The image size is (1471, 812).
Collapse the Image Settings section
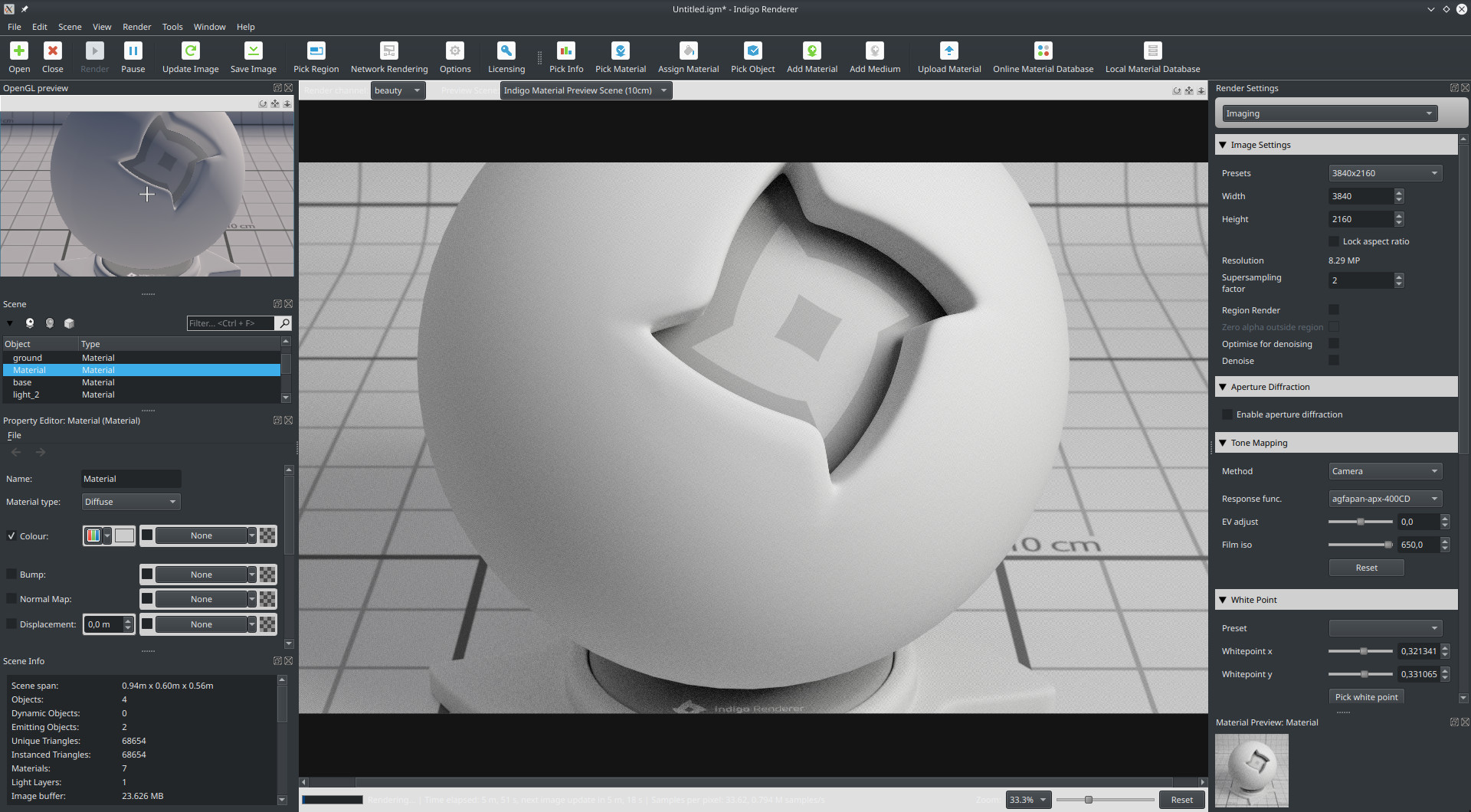(1223, 145)
